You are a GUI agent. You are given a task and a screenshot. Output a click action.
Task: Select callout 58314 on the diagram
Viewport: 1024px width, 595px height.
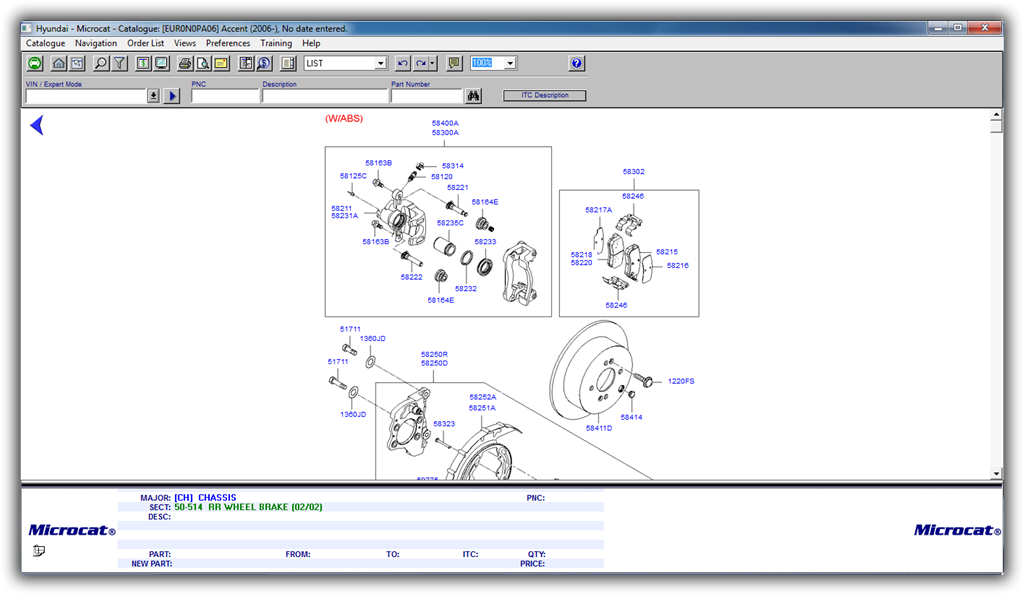tap(453, 166)
